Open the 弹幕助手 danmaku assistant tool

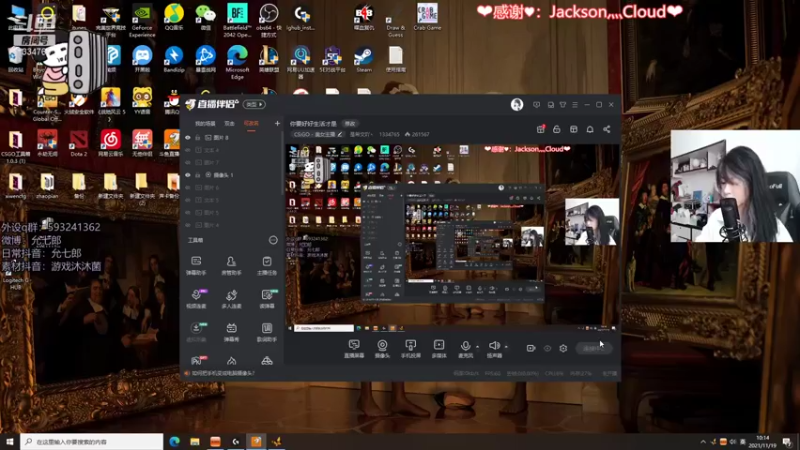[x=196, y=266]
